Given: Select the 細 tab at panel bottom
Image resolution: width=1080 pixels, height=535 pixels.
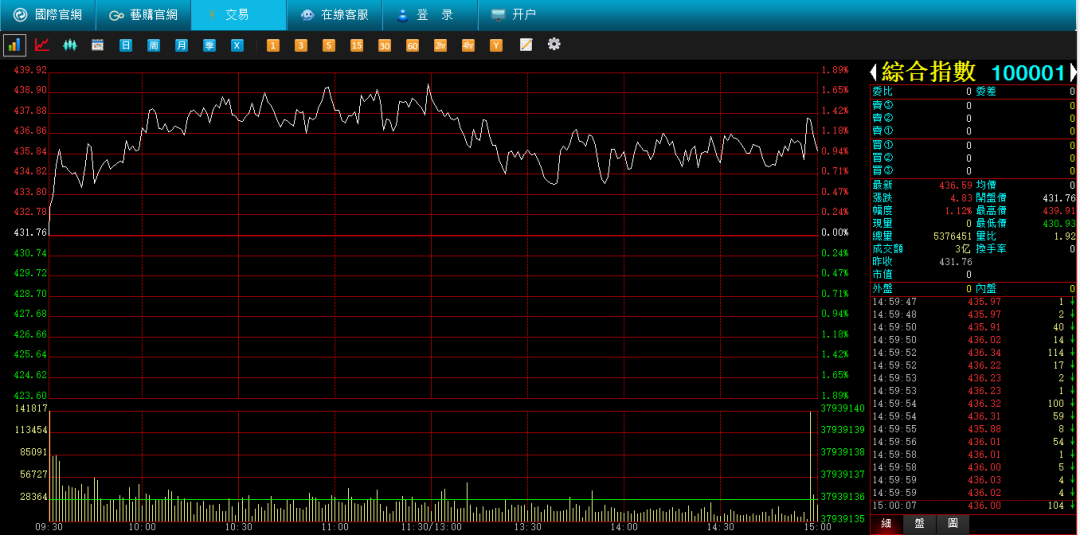Looking at the screenshot, I should pyautogui.click(x=886, y=523).
